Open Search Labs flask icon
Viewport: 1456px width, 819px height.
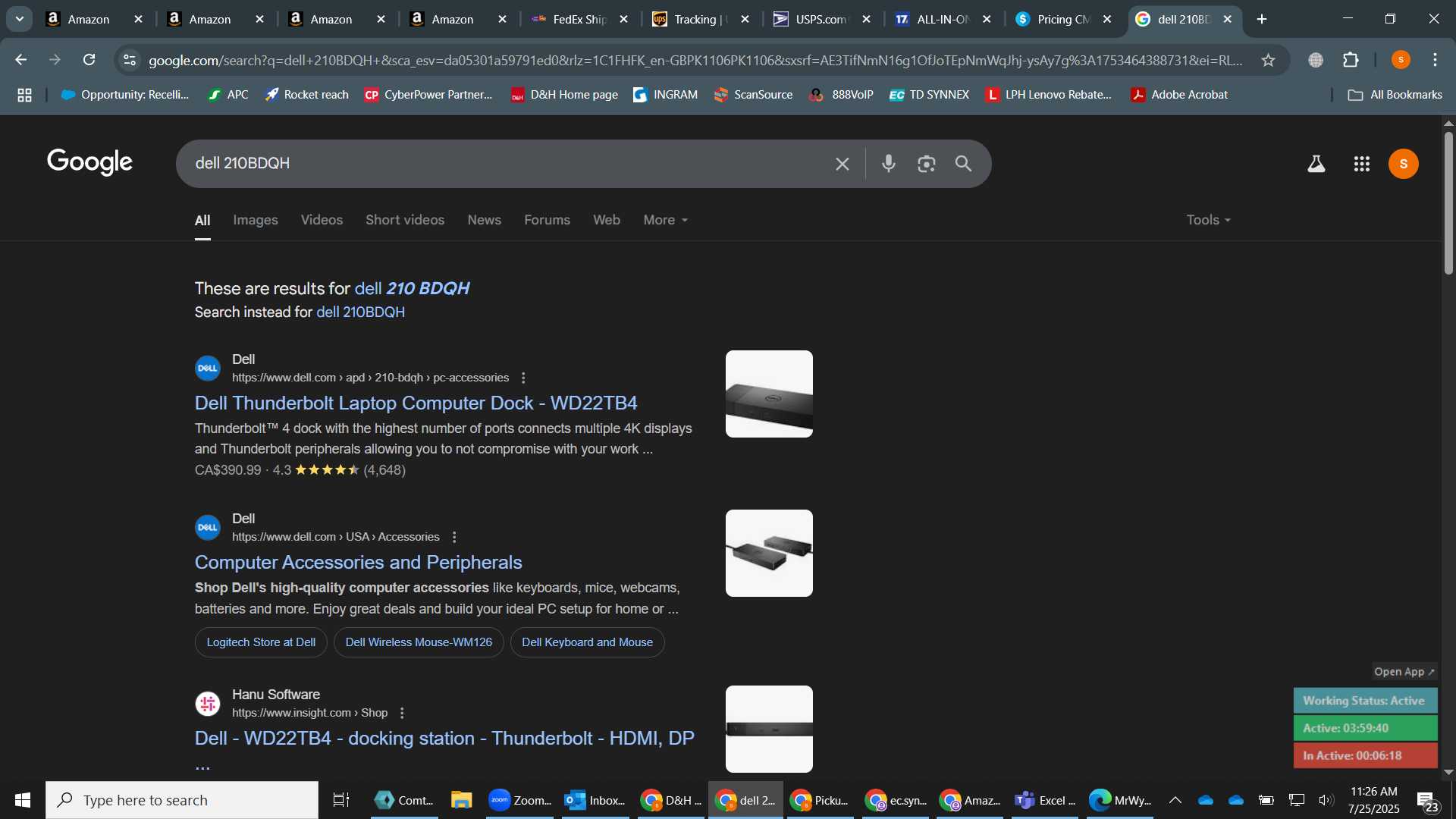coord(1316,164)
